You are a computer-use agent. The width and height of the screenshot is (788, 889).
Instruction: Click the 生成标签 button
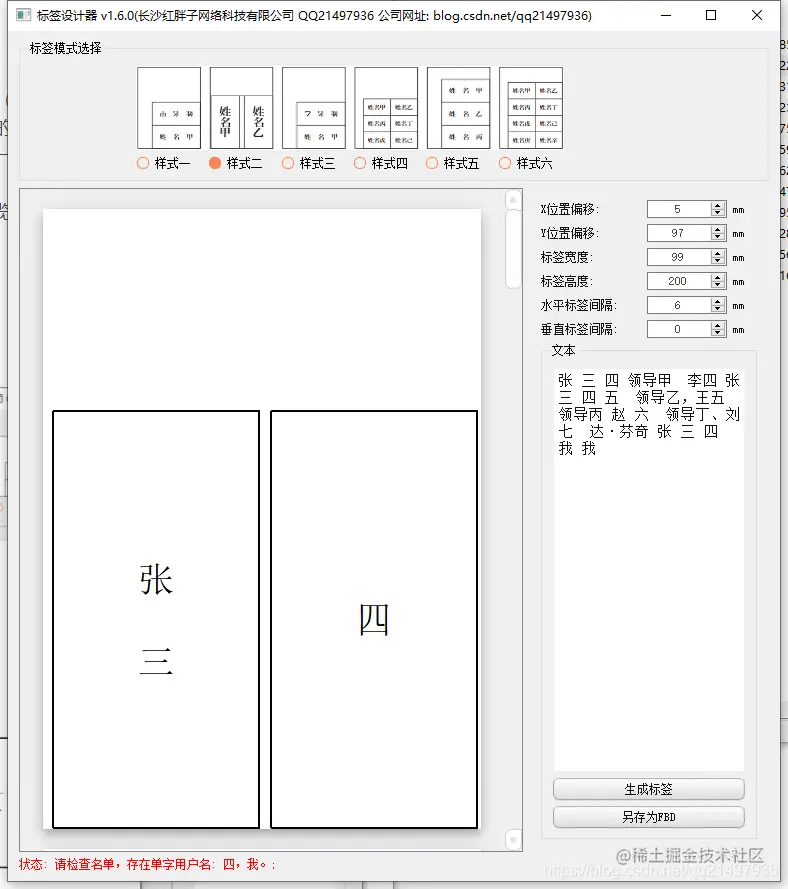pos(649,789)
